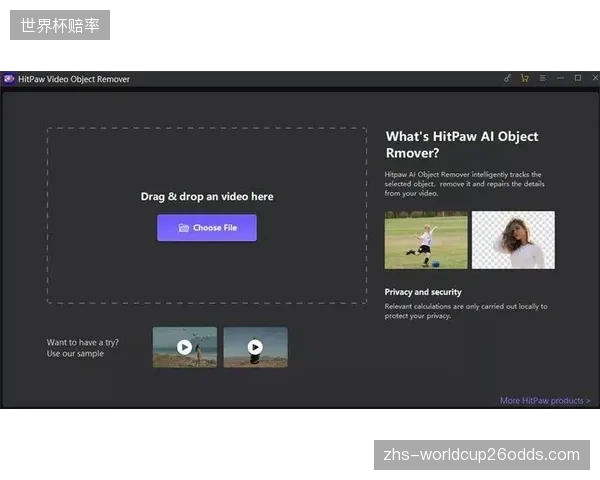Click the drag and drop video area

[207, 216]
